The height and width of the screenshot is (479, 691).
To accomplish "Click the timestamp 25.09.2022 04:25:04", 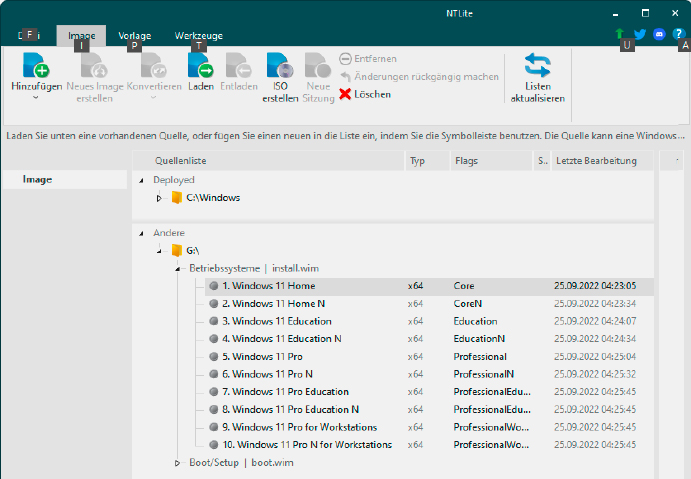I will (595, 356).
